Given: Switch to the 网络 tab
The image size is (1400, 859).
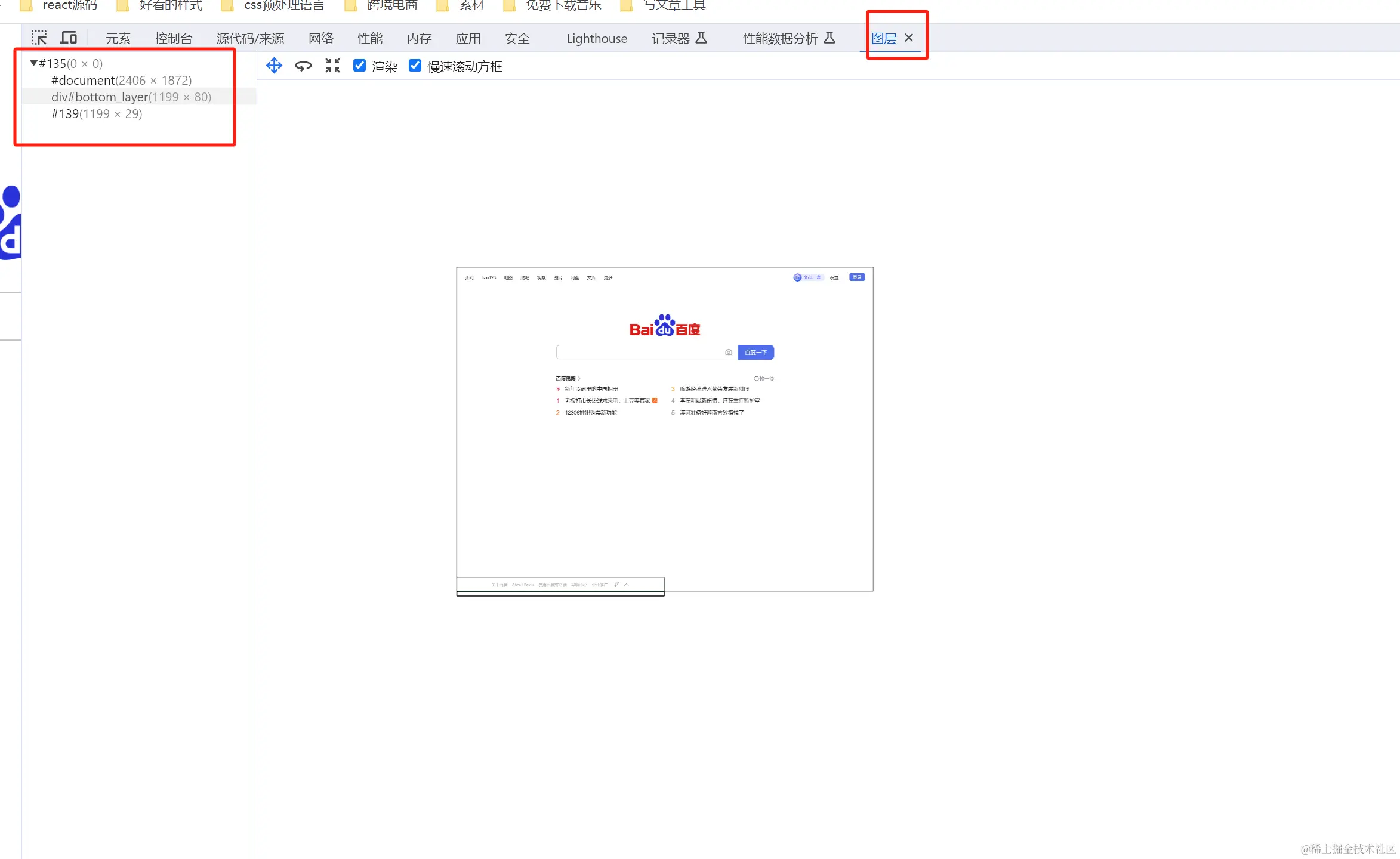Looking at the screenshot, I should click(320, 38).
